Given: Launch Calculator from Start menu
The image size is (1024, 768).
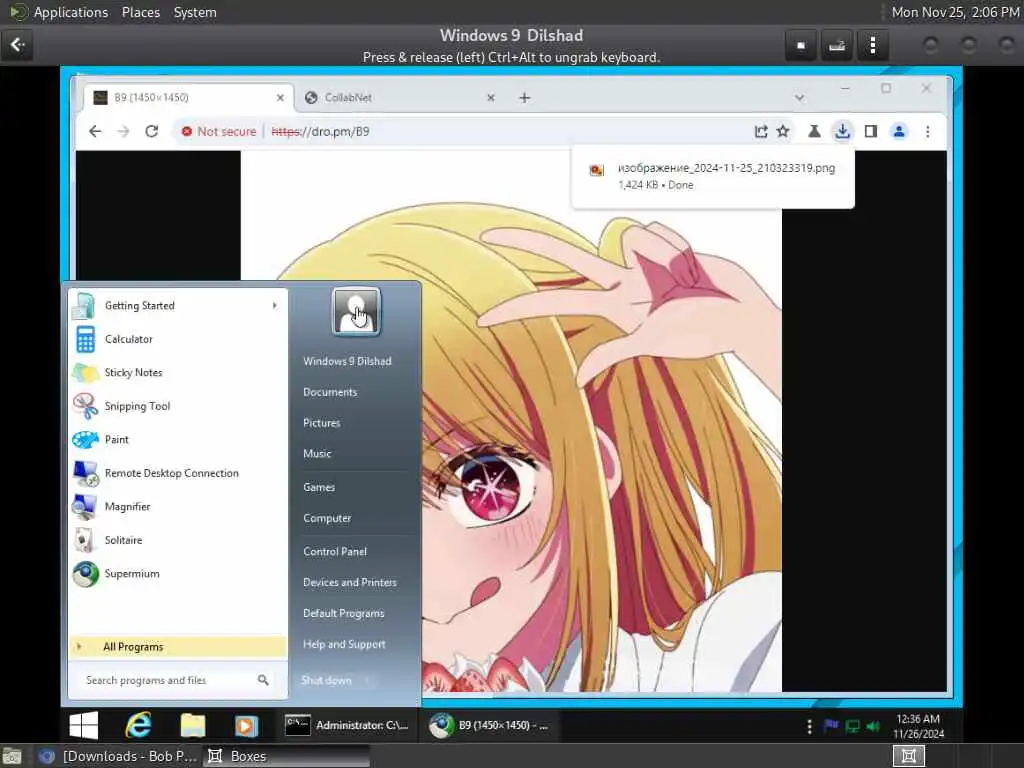Looking at the screenshot, I should (x=176, y=339).
